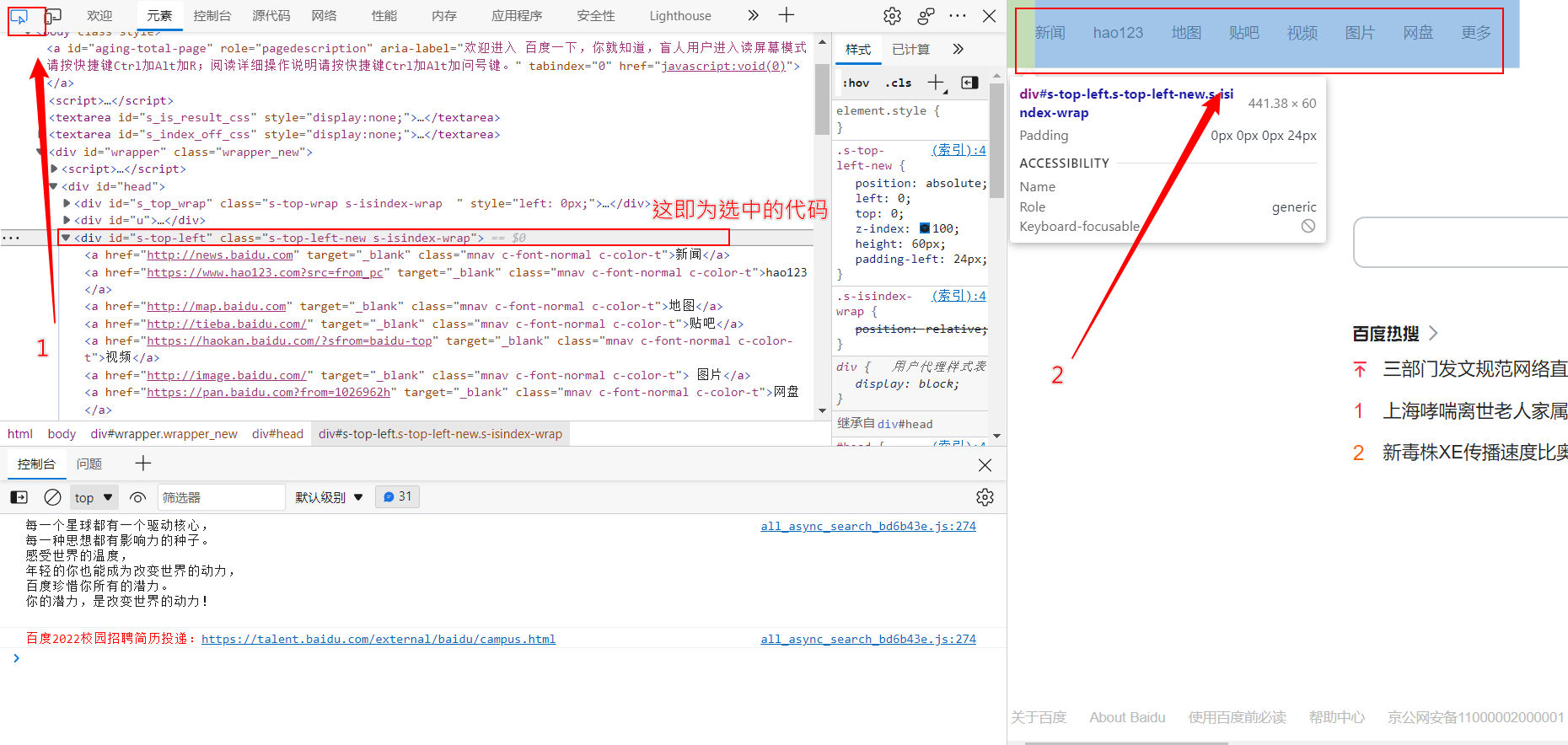Clear the console output

(x=52, y=497)
